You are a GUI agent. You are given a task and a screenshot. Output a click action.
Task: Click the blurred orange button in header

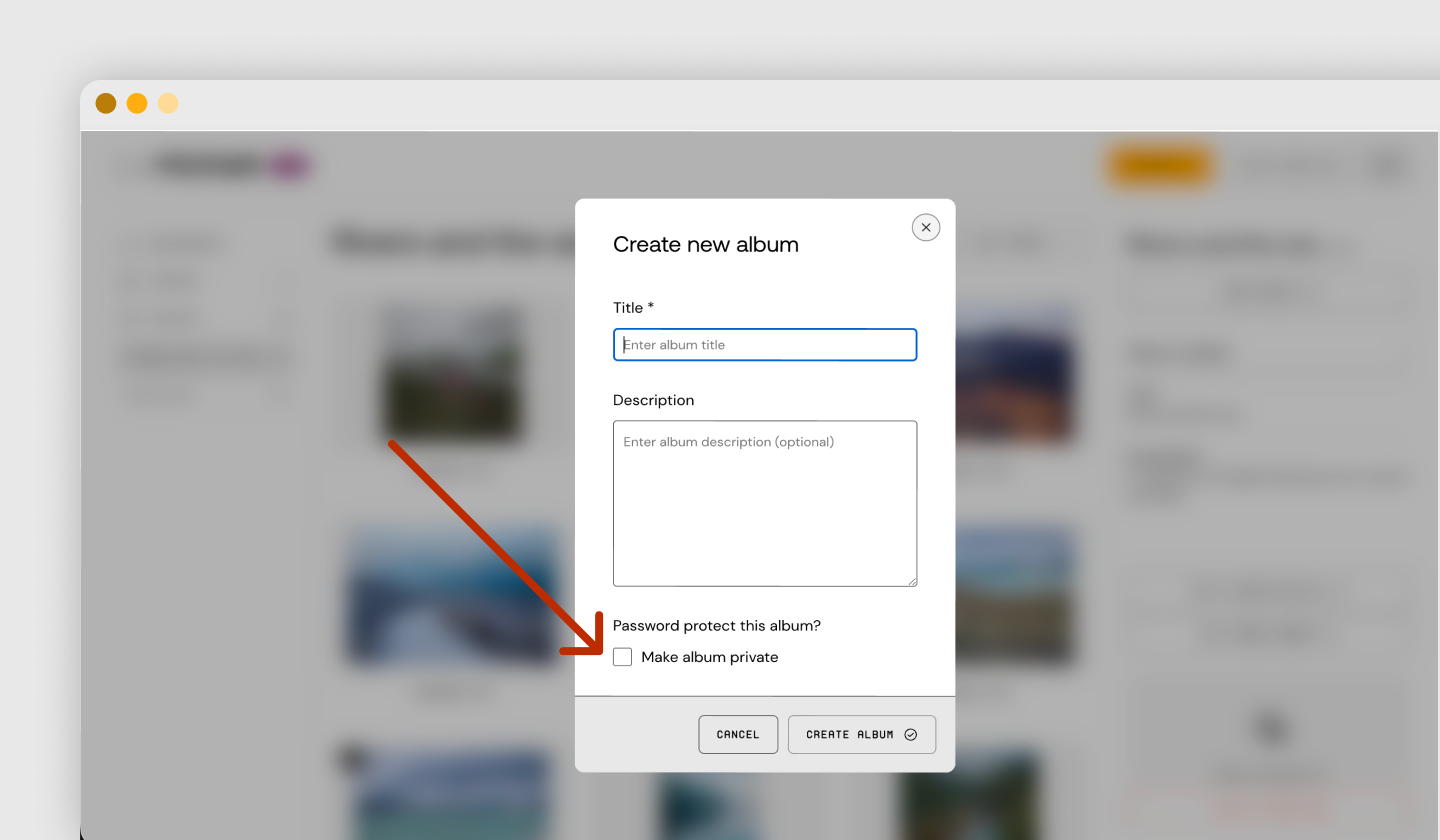pos(1160,166)
